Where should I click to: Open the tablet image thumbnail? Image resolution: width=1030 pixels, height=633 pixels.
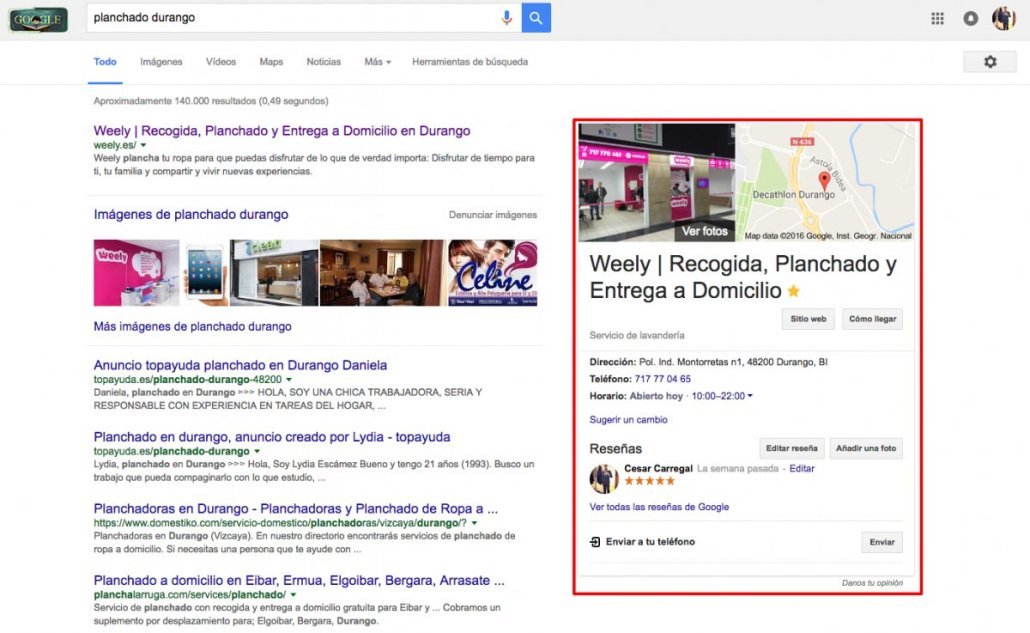204,273
